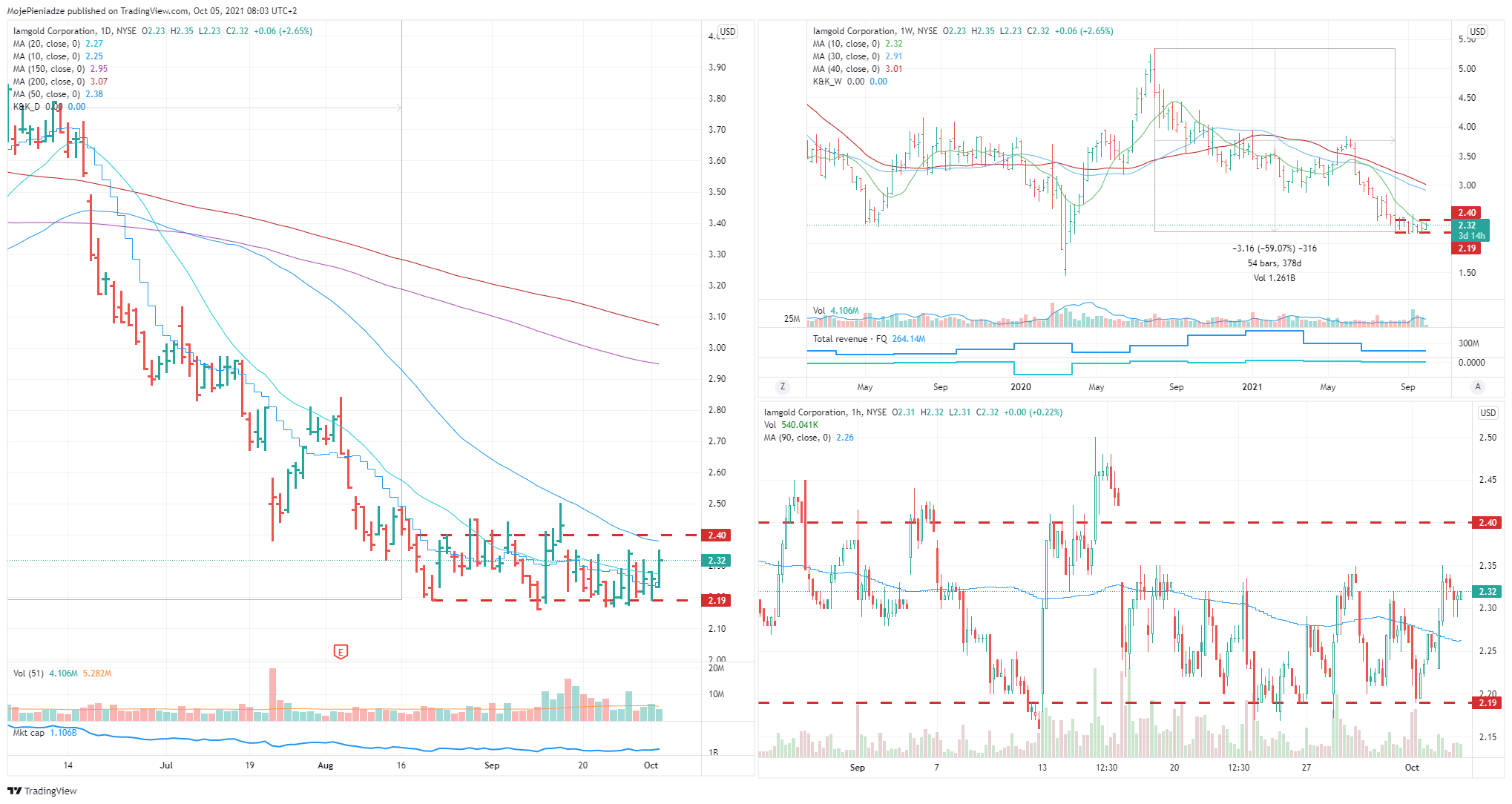This screenshot has width=1512, height=804.
Task: Click the 2.40 red price label on daily axis
Action: coord(717,535)
